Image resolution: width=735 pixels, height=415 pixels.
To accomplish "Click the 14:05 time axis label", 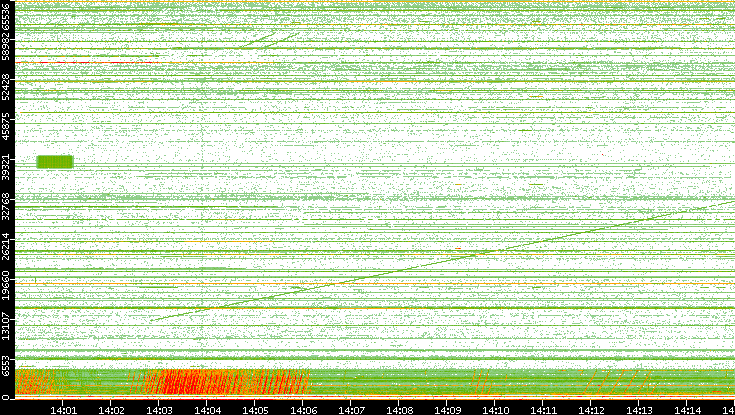I will coord(255,410).
